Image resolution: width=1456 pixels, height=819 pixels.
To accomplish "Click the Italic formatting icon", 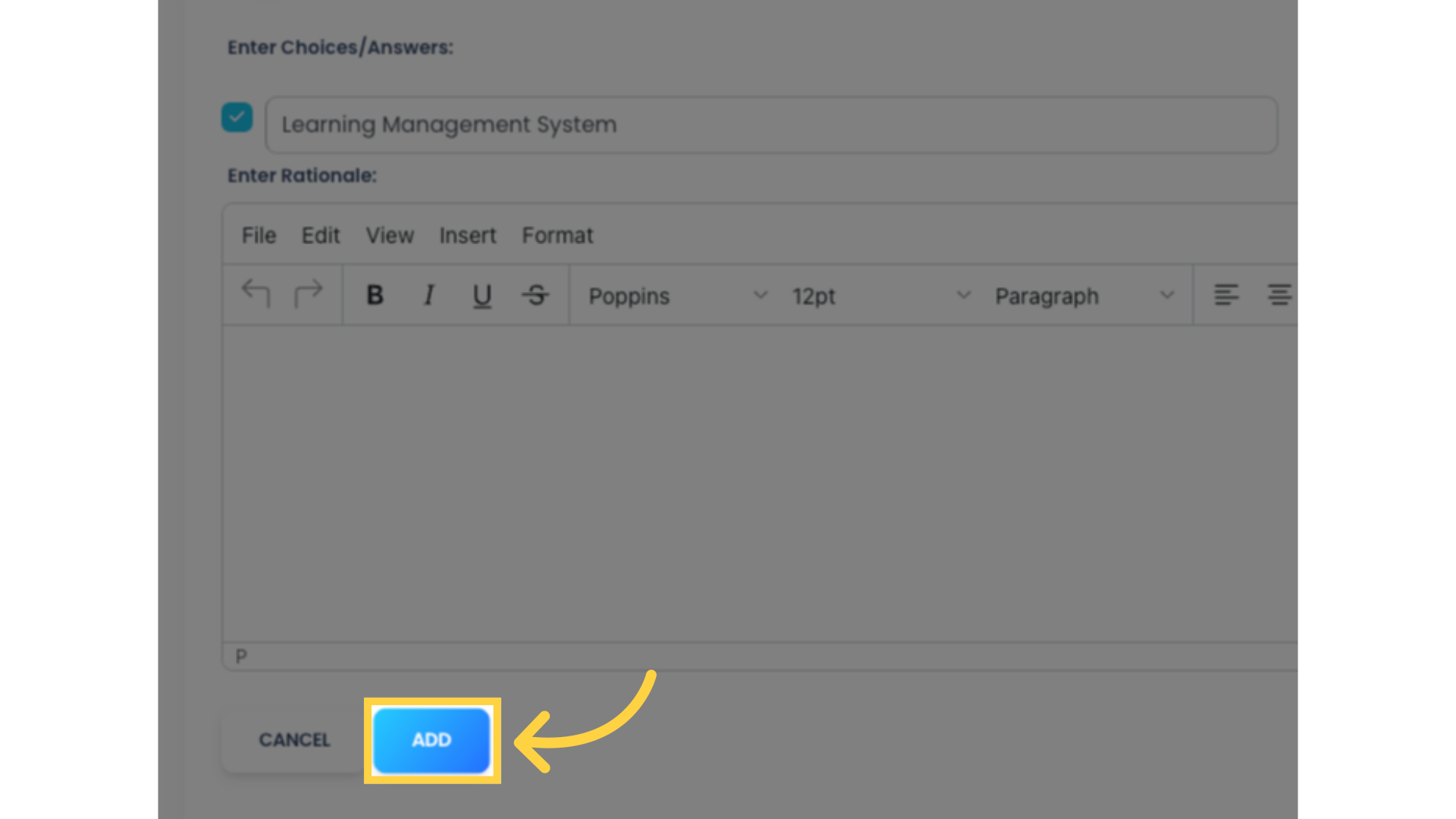I will (x=428, y=295).
